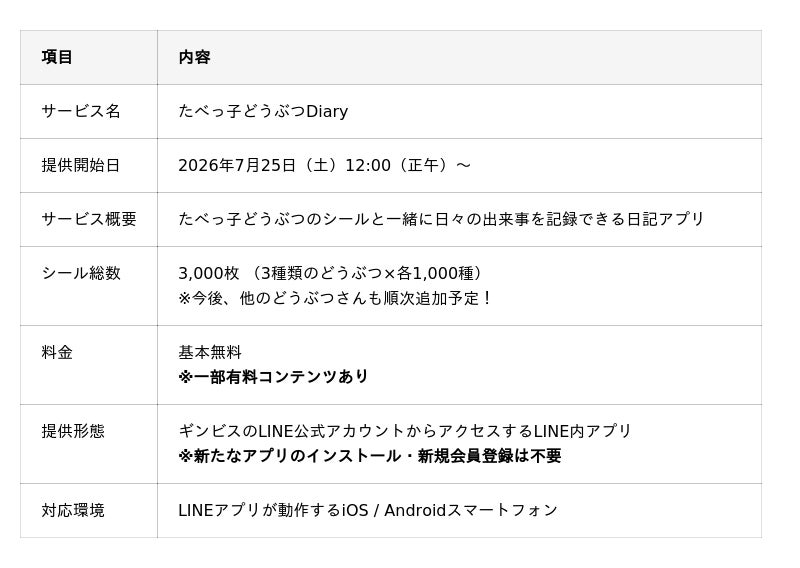Viewport: 800px width, 568px height.
Task: Click the 基本無料 pricing text
Action: pos(210,353)
